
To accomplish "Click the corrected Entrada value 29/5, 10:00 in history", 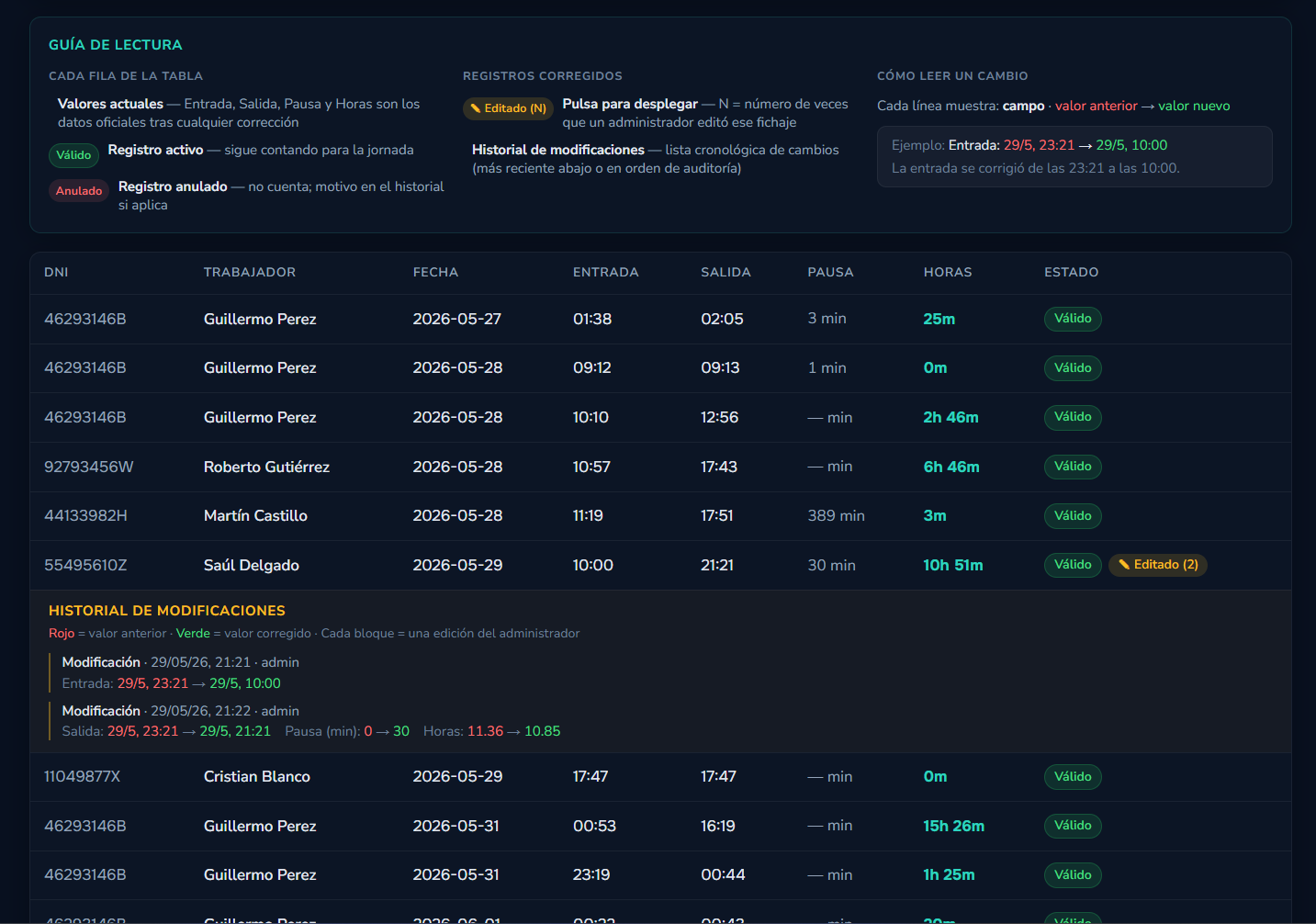I will [x=245, y=683].
